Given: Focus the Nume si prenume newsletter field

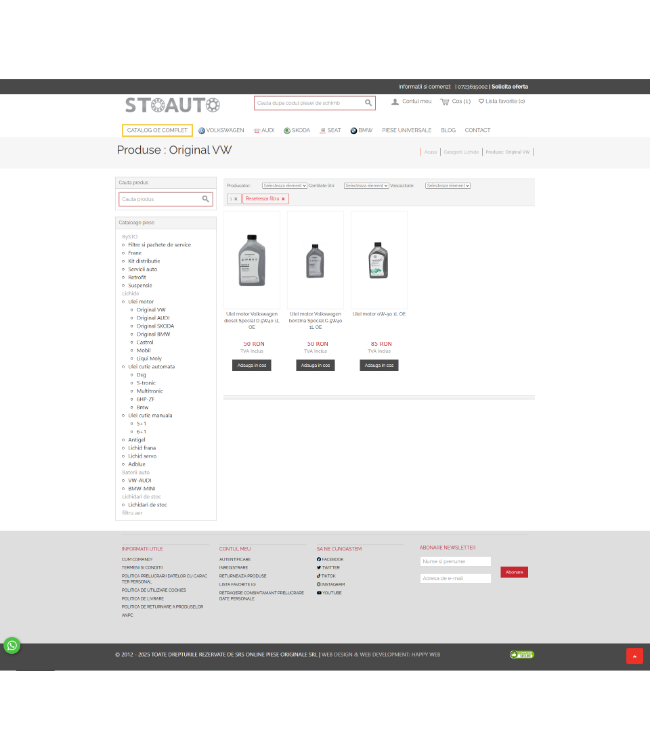Looking at the screenshot, I should (x=455, y=562).
